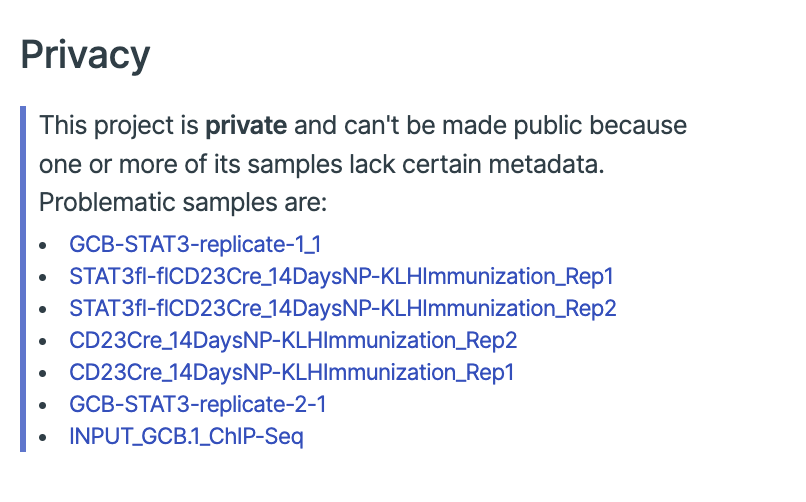The height and width of the screenshot is (502, 806).
Task: Follow the CD23Cre_14DaysNP-KLHImmunization_Rep1 link
Action: [x=291, y=372]
